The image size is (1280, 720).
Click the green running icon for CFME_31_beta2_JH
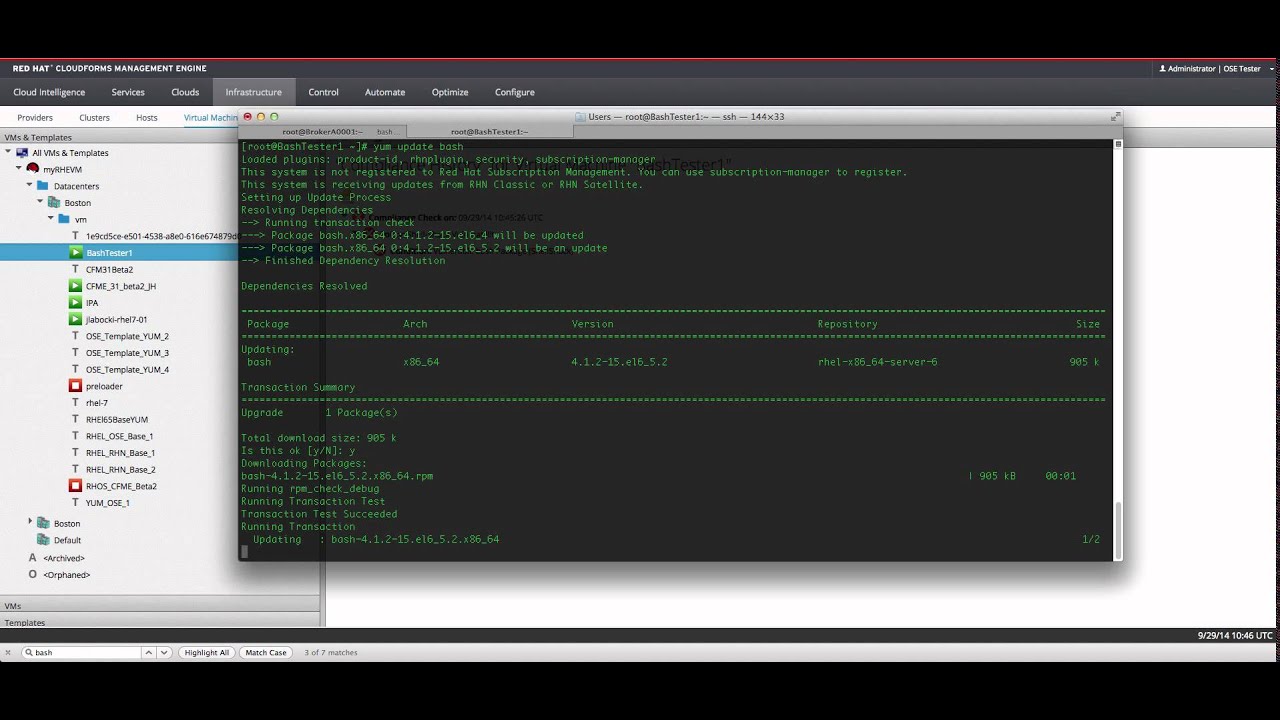click(x=75, y=286)
